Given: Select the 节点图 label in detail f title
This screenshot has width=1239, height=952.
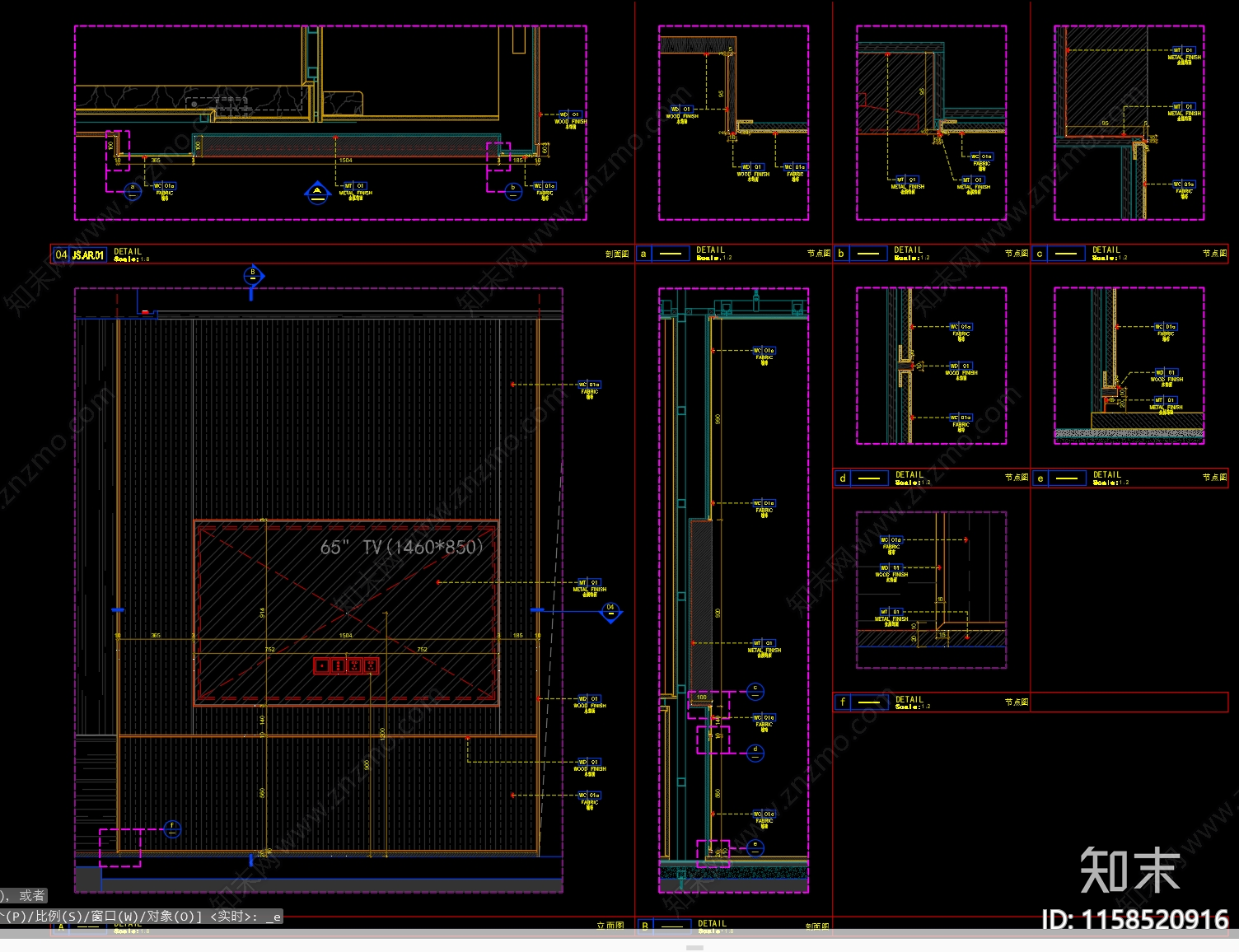Looking at the screenshot, I should (x=1017, y=702).
